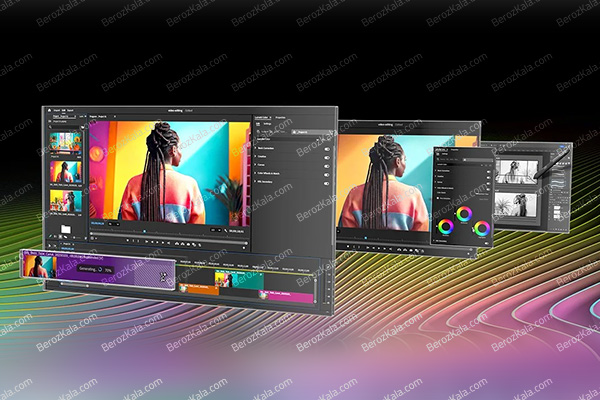Open the Import tab in the header
Viewport: 600px width, 400px height.
(x=57, y=110)
